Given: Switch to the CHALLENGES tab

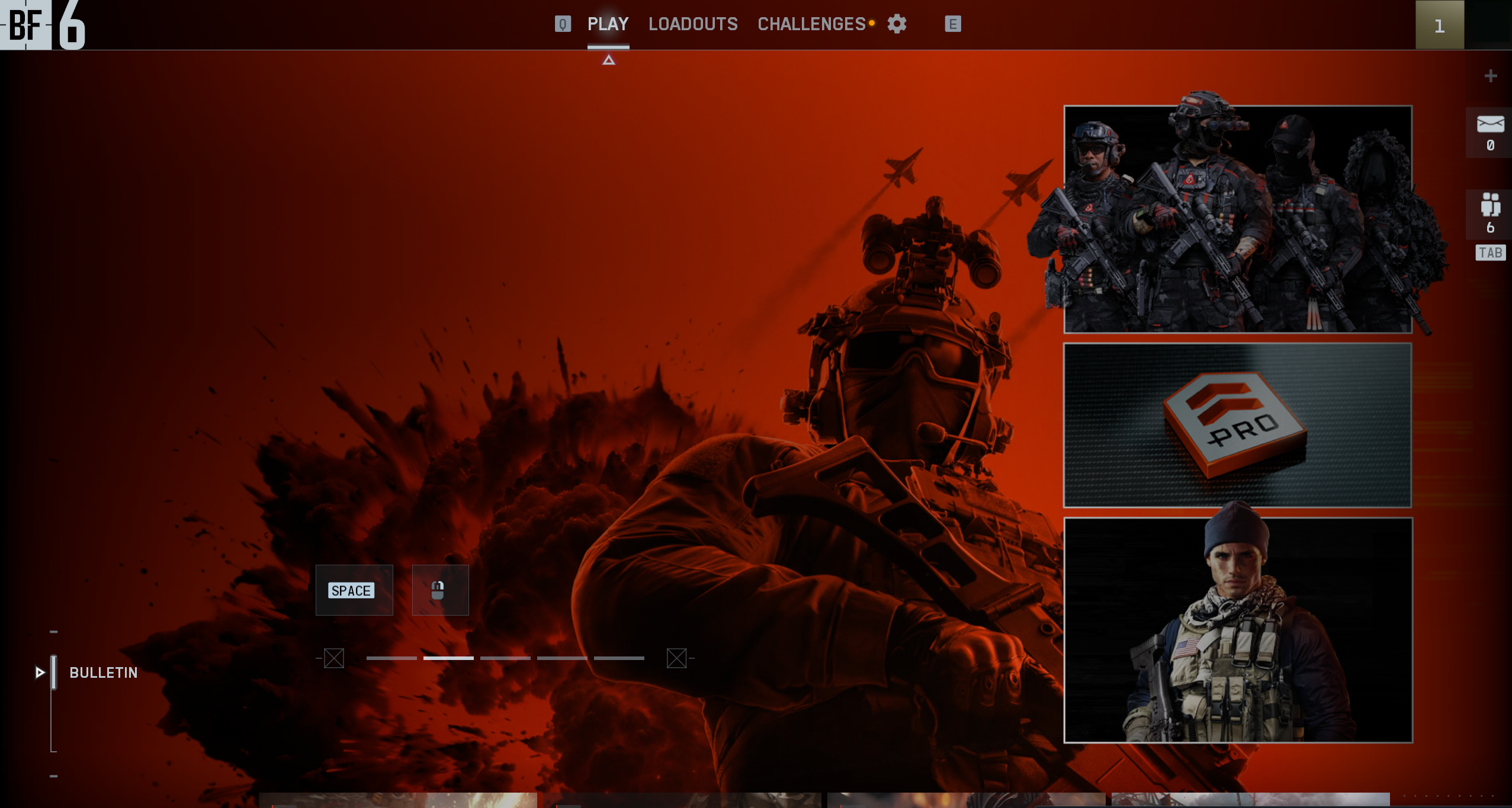Looking at the screenshot, I should tap(811, 24).
